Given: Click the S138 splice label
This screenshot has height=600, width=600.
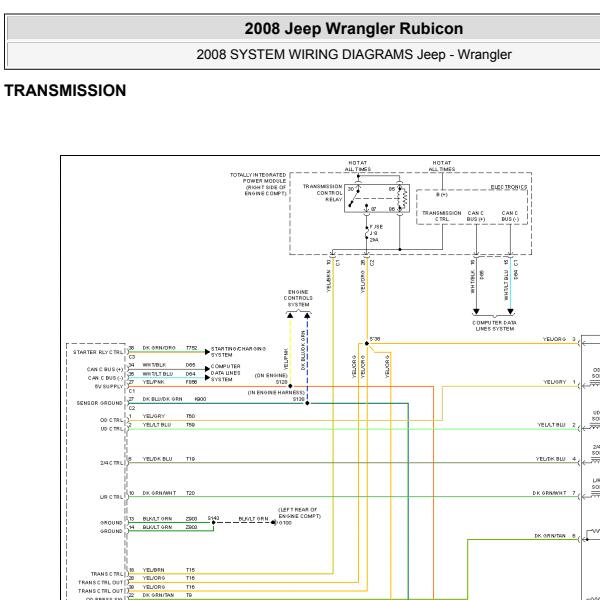Looking at the screenshot, I should 375,339.
